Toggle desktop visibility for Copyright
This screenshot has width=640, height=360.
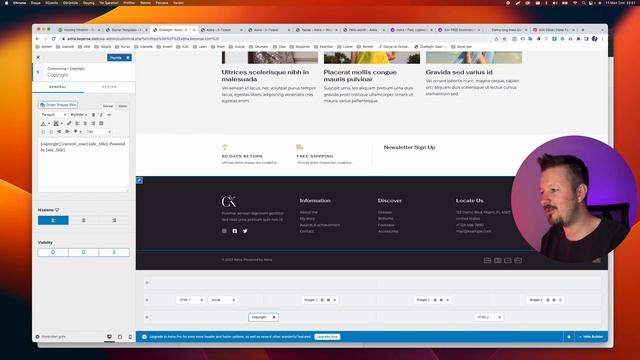point(53,252)
